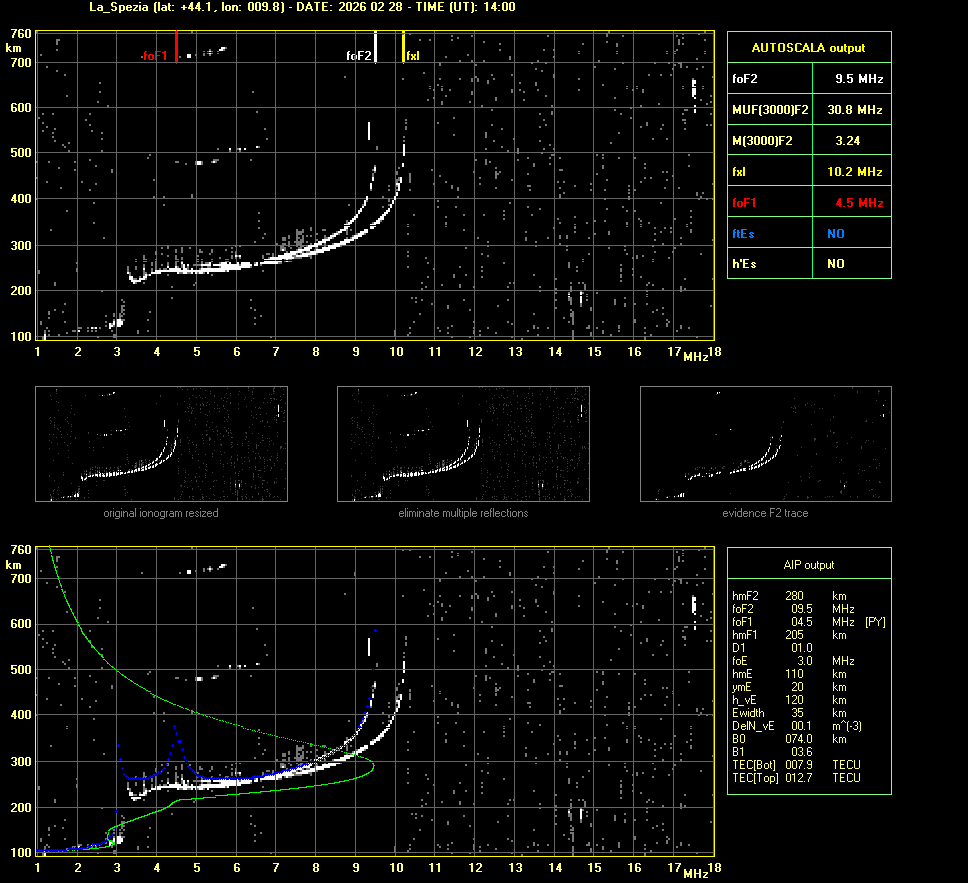This screenshot has height=883, width=968.
Task: Click the yellow fxI marker line
Action: click(403, 47)
